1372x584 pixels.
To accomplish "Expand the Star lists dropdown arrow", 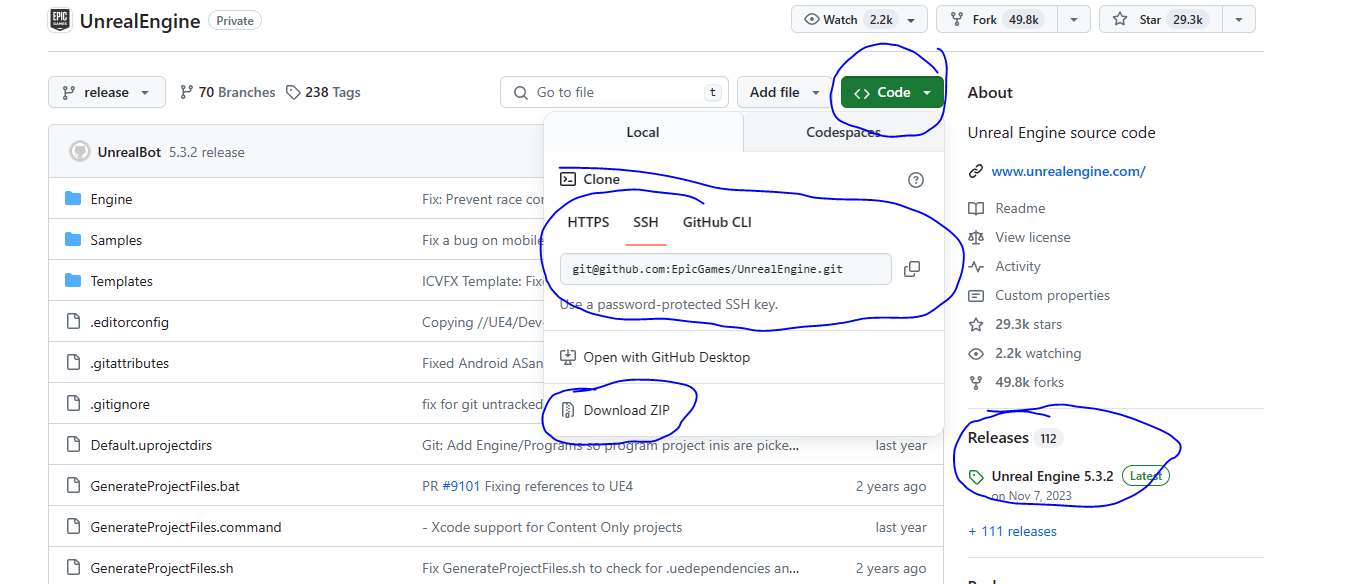I will (x=1239, y=20).
